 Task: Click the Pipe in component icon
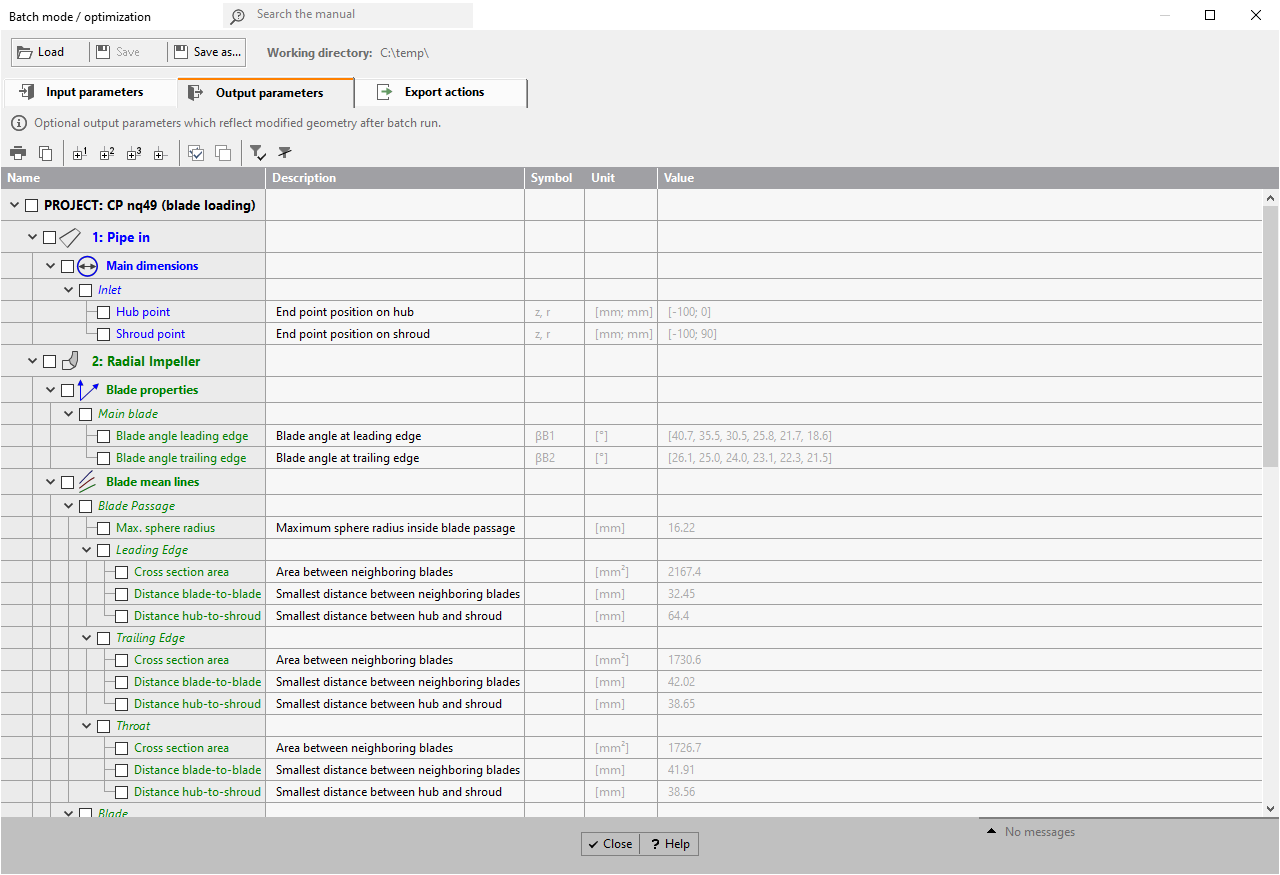[70, 237]
